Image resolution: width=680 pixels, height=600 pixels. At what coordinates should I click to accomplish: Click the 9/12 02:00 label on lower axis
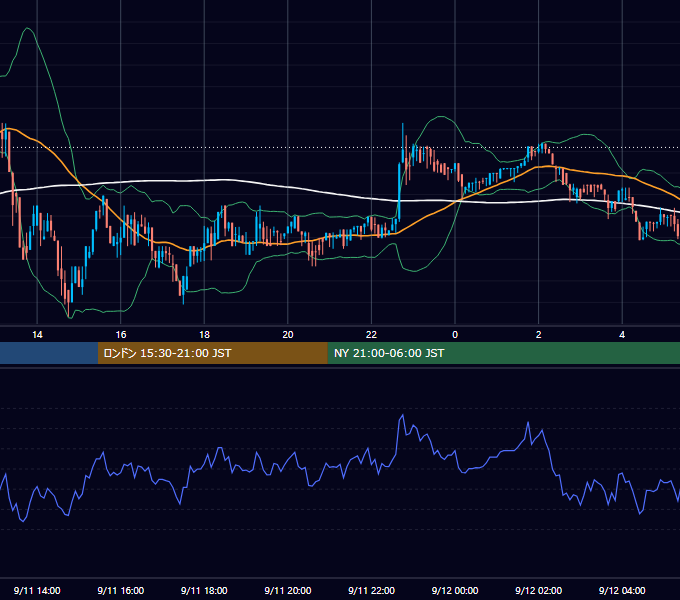coord(539,590)
